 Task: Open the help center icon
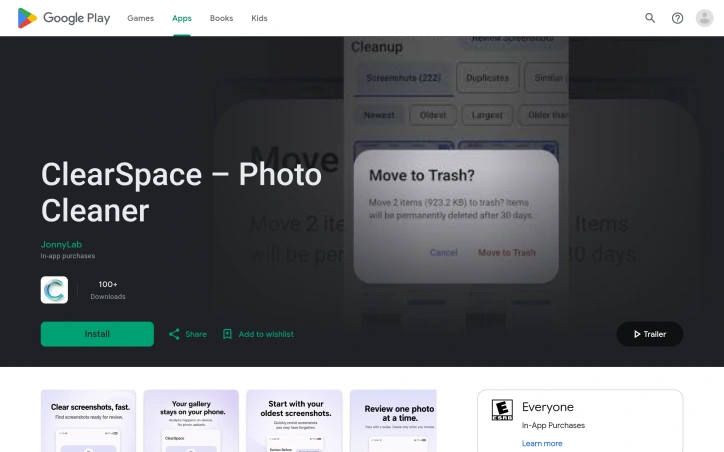[677, 18]
